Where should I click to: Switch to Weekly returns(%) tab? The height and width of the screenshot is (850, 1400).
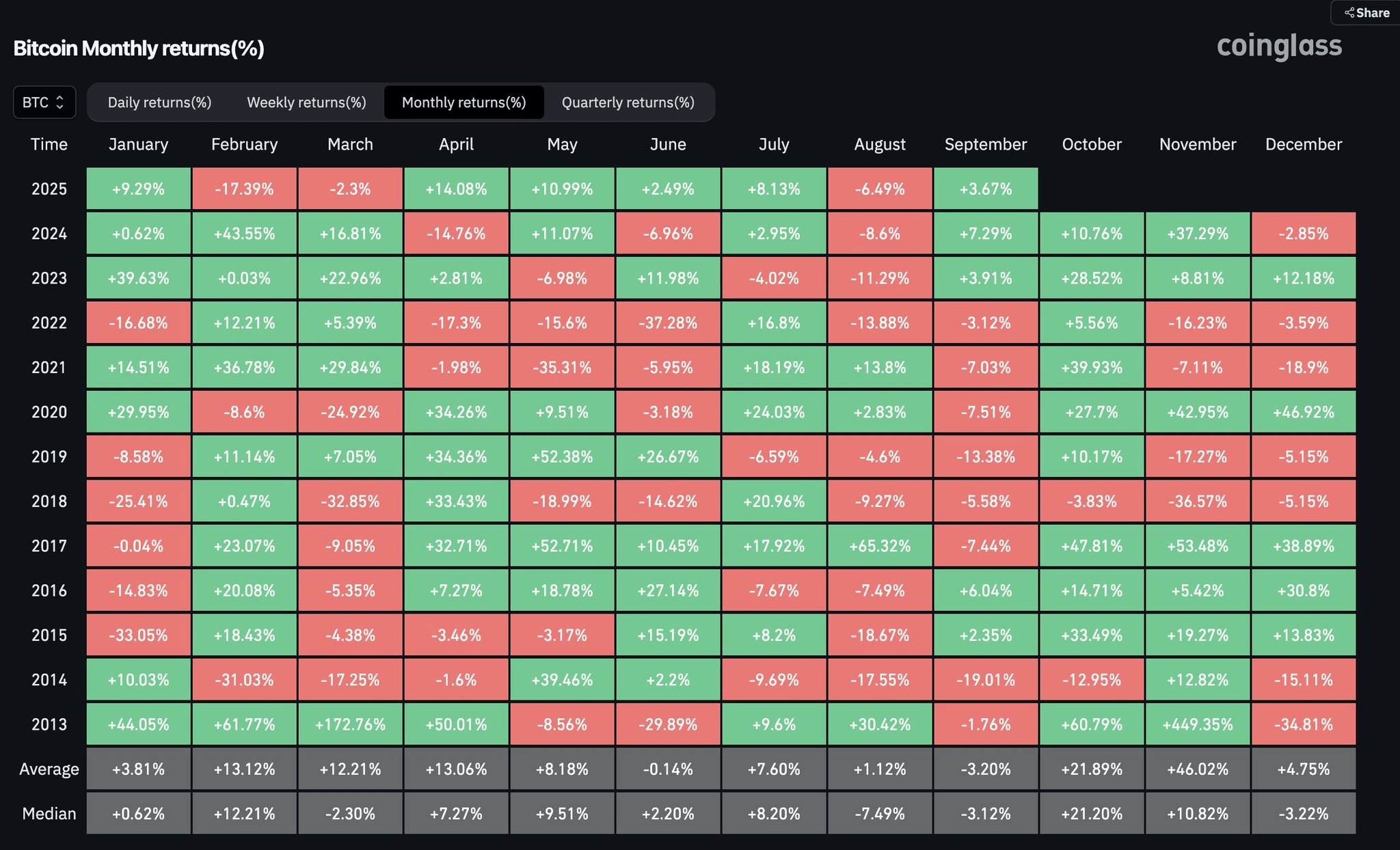point(306,102)
